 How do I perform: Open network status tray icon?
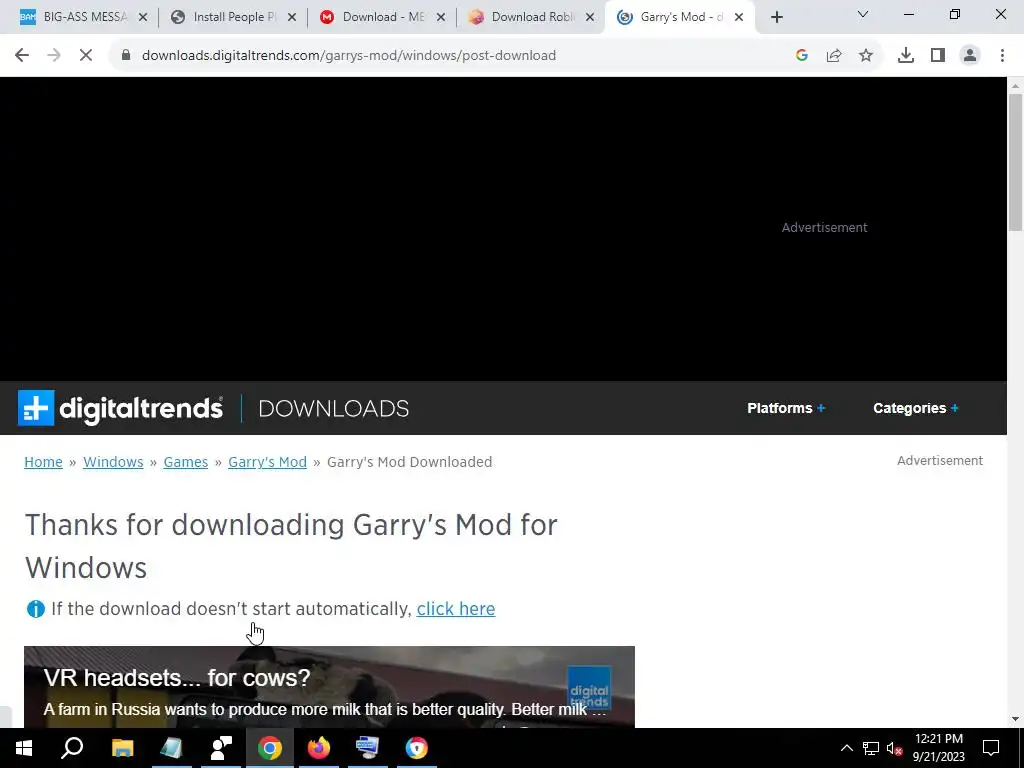[x=871, y=748]
